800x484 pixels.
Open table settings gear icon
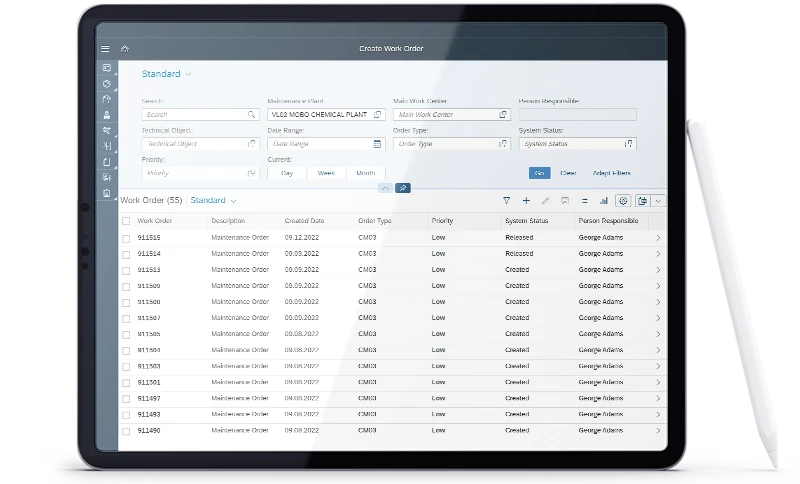coord(623,201)
